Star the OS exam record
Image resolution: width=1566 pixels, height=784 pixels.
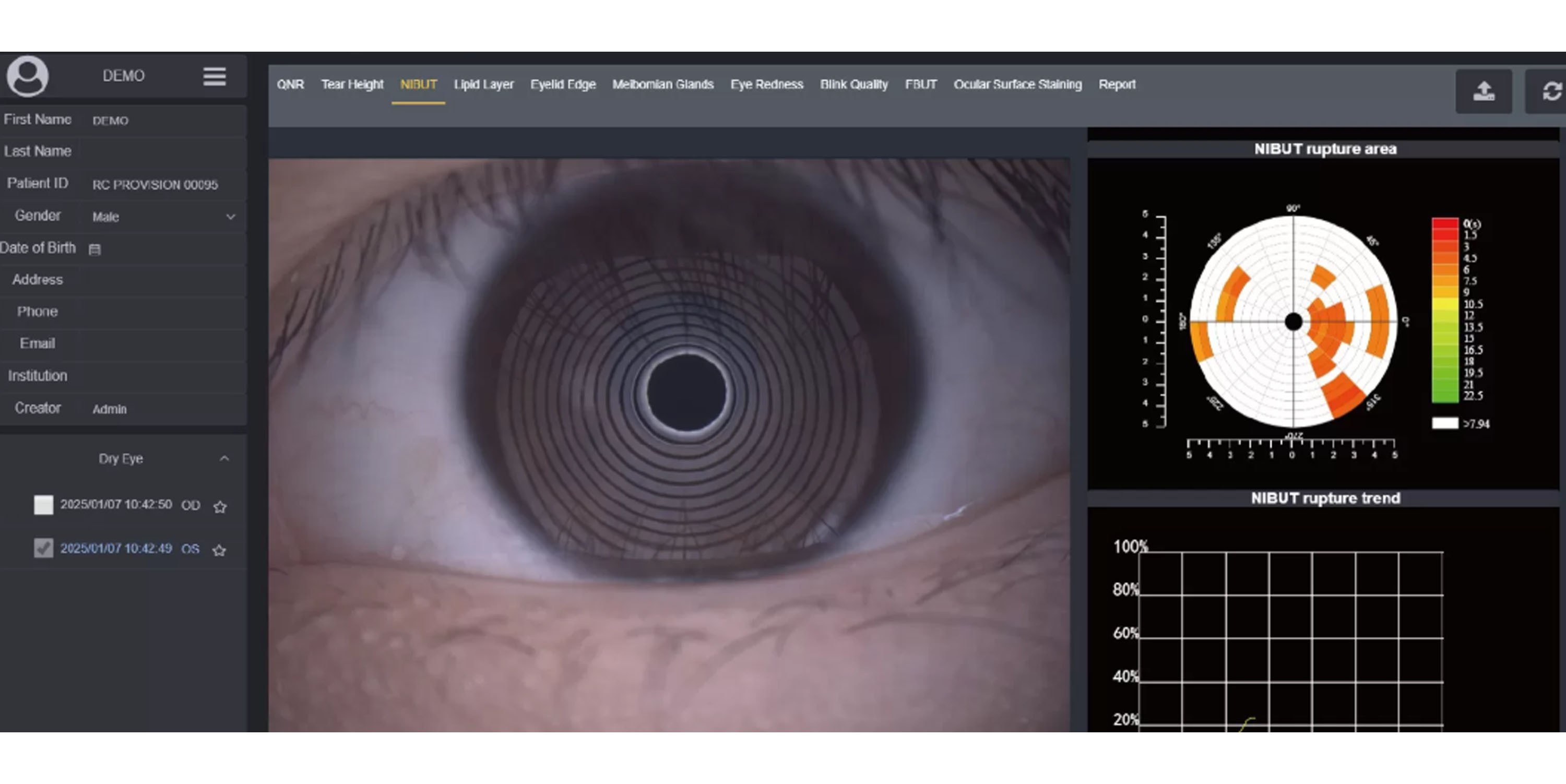[x=219, y=550]
